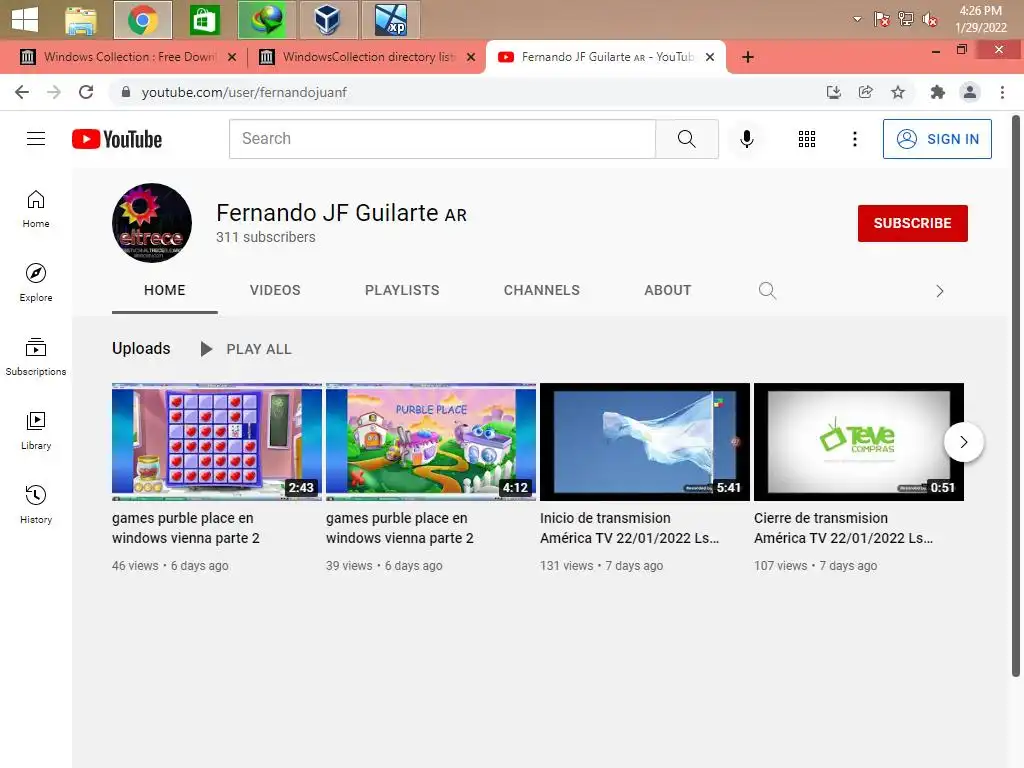Screen dimensions: 1024x768
Task: Go forward in Chrome
Action: [54, 92]
